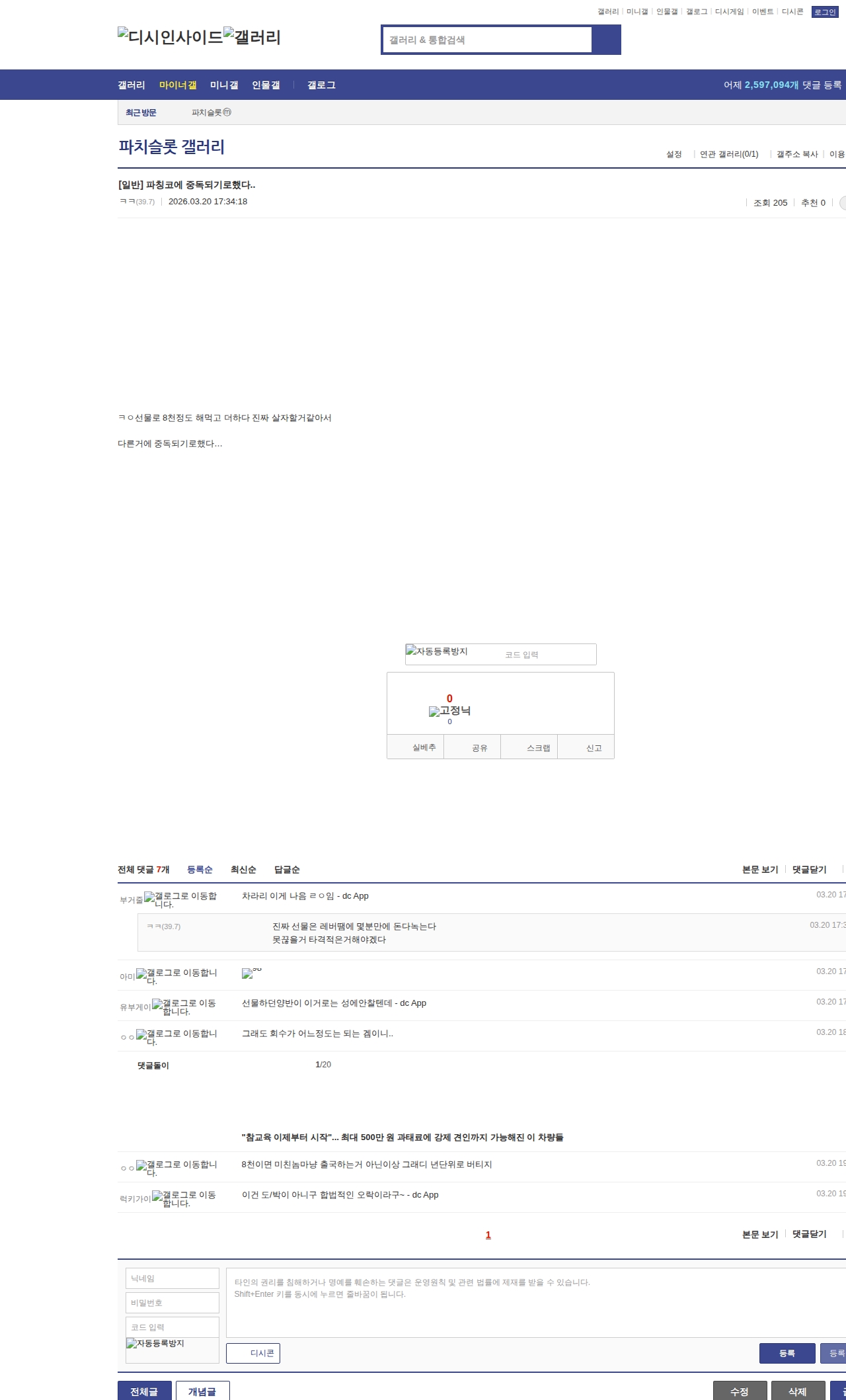The width and height of the screenshot is (846, 1400).
Task: Switch to the 개념글 tab
Action: 203,1391
